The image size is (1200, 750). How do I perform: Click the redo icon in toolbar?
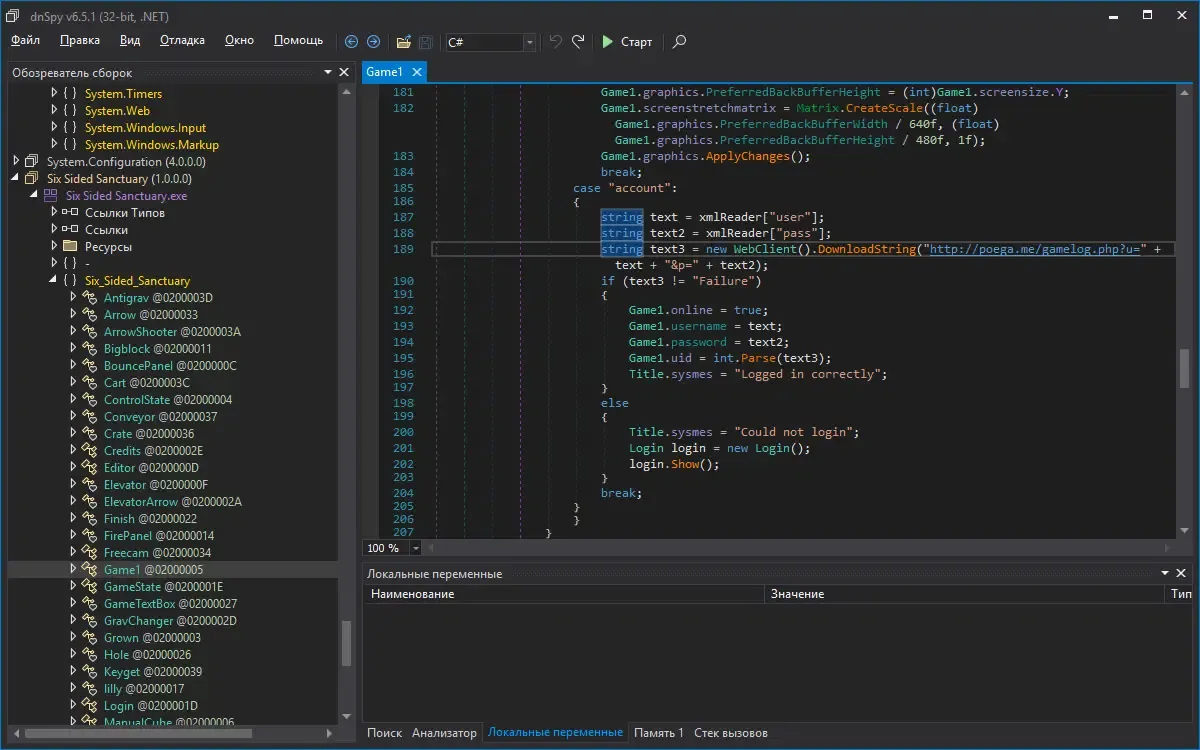pos(578,42)
